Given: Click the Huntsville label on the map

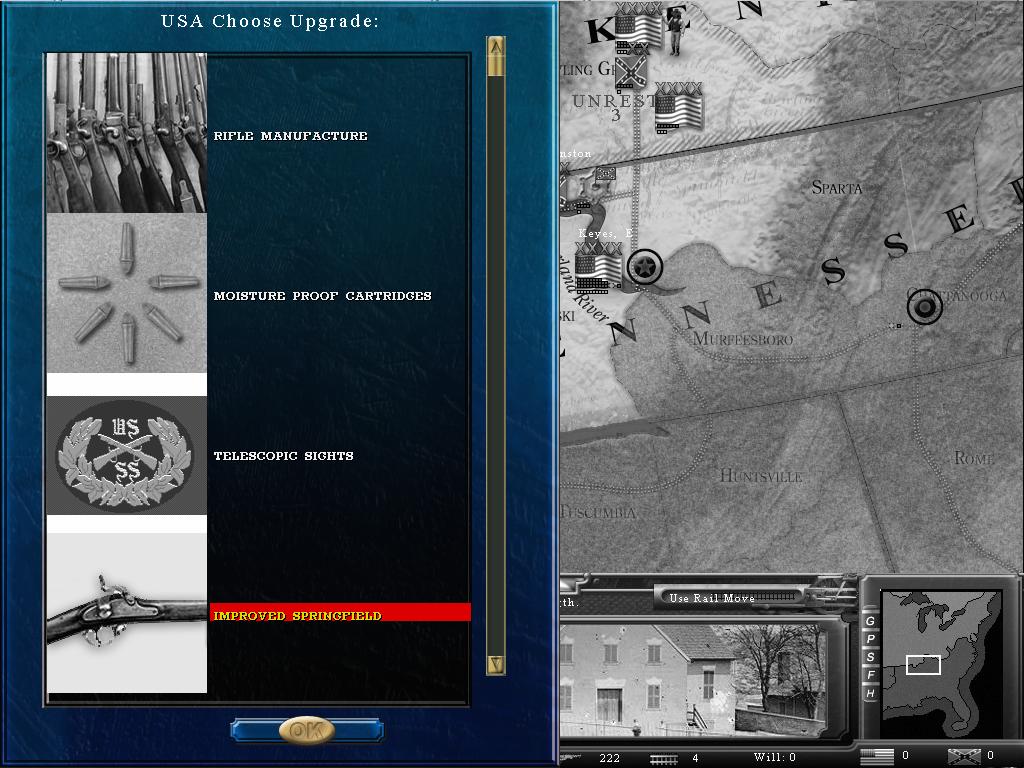Looking at the screenshot, I should tap(761, 476).
